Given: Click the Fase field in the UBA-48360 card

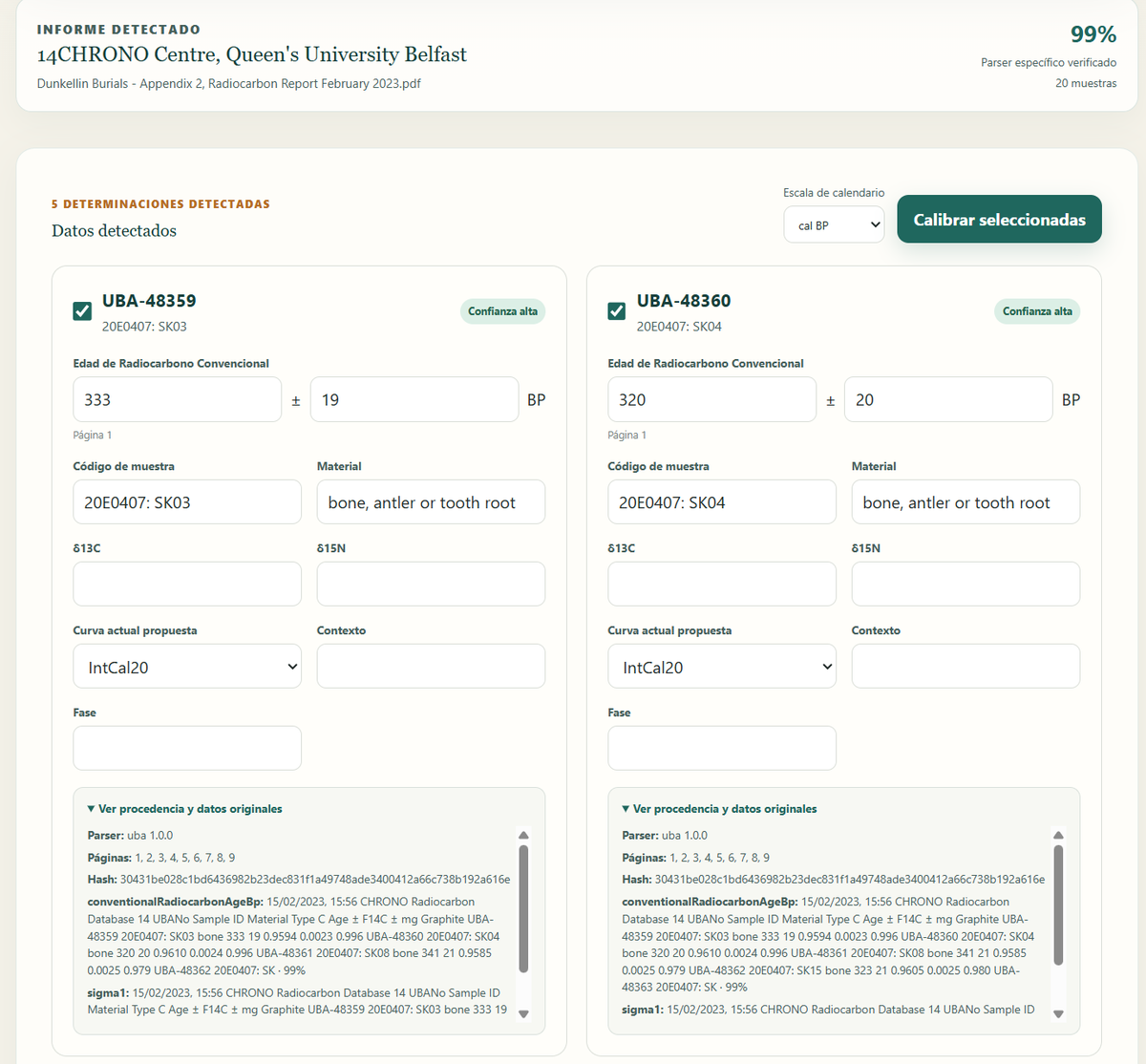Looking at the screenshot, I should tap(722, 749).
